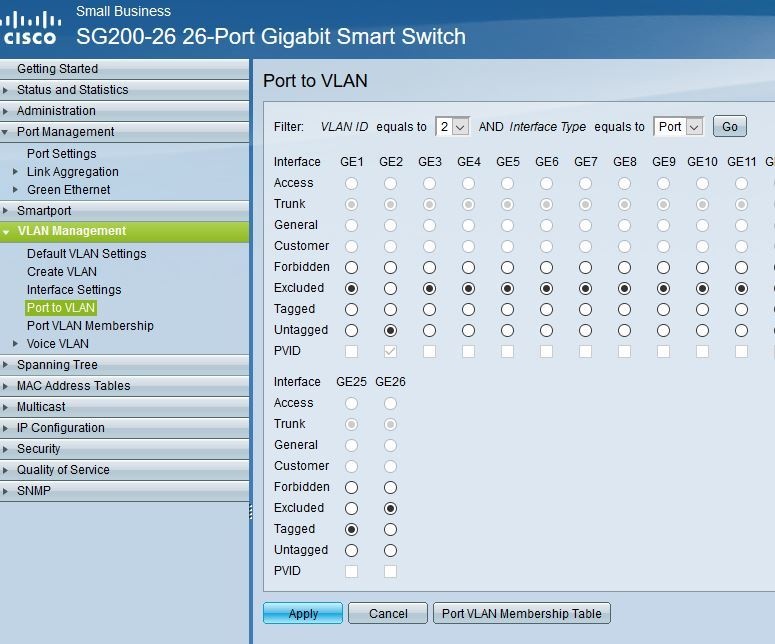Select Excluded radio for GE1
Screen dimensions: 775x644
[x=351, y=288]
